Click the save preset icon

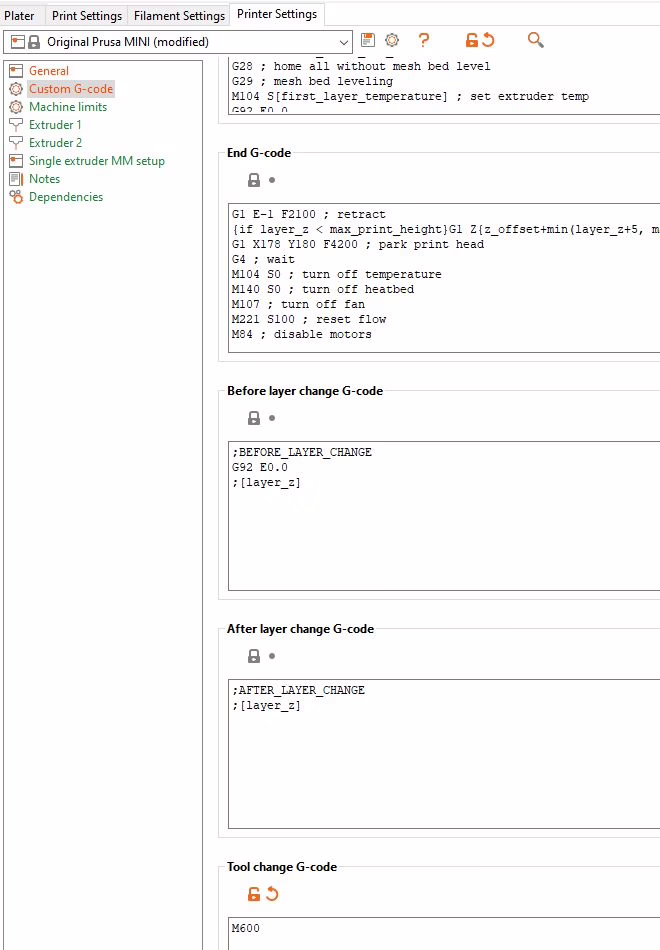click(368, 40)
